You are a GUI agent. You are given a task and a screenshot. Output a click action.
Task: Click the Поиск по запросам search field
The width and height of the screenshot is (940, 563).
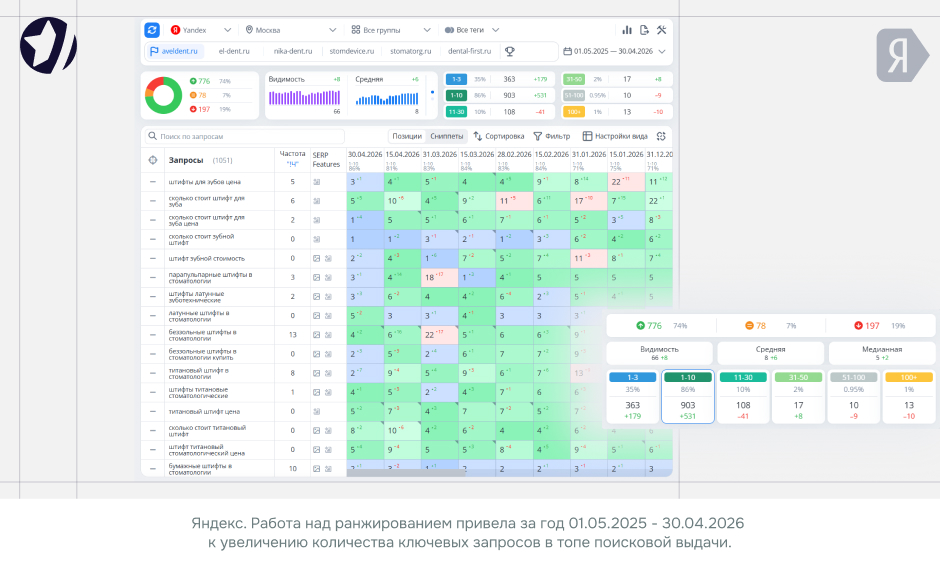pyautogui.click(x=245, y=136)
